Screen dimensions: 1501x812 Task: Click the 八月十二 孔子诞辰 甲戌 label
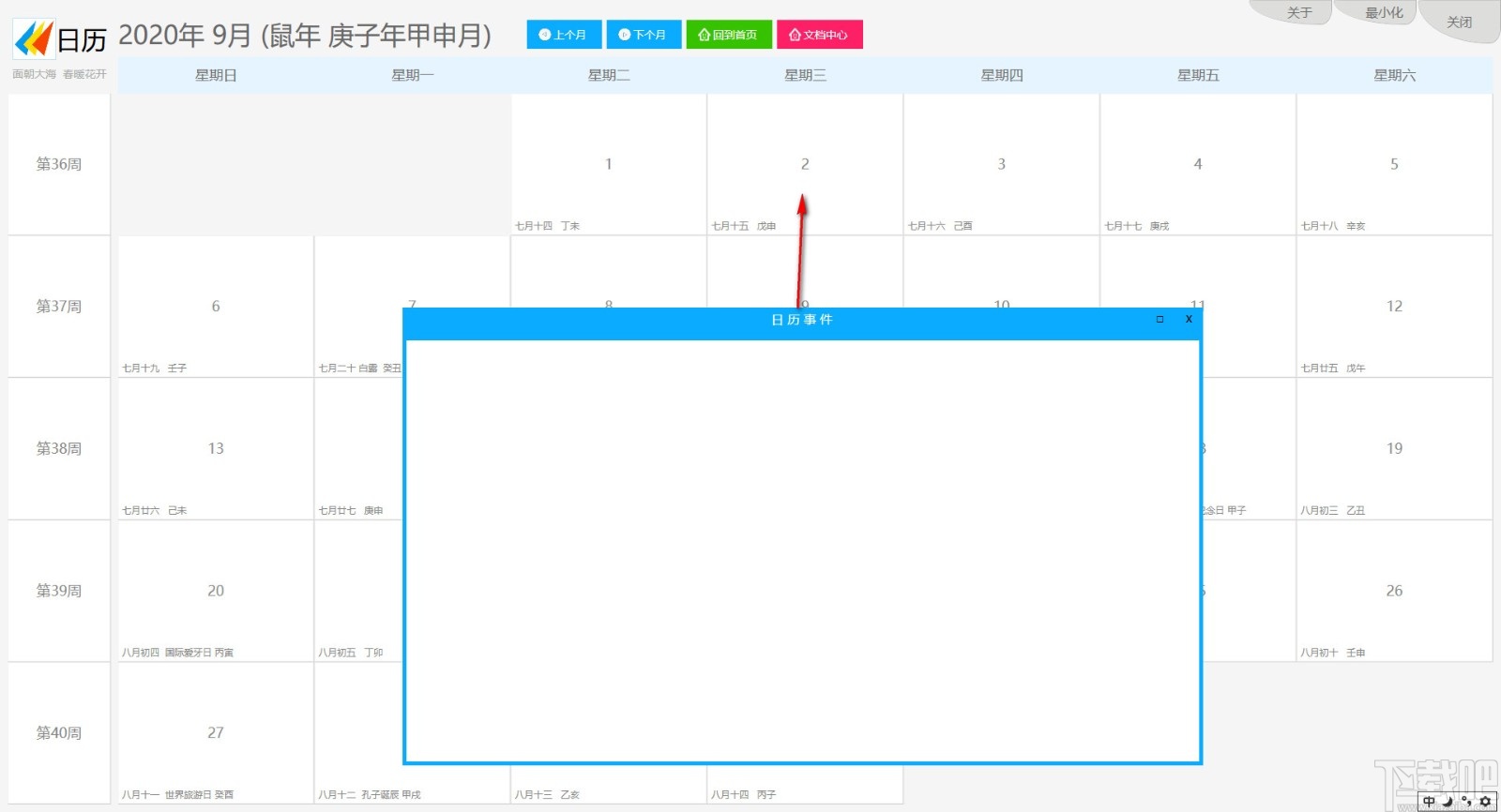click(x=370, y=795)
